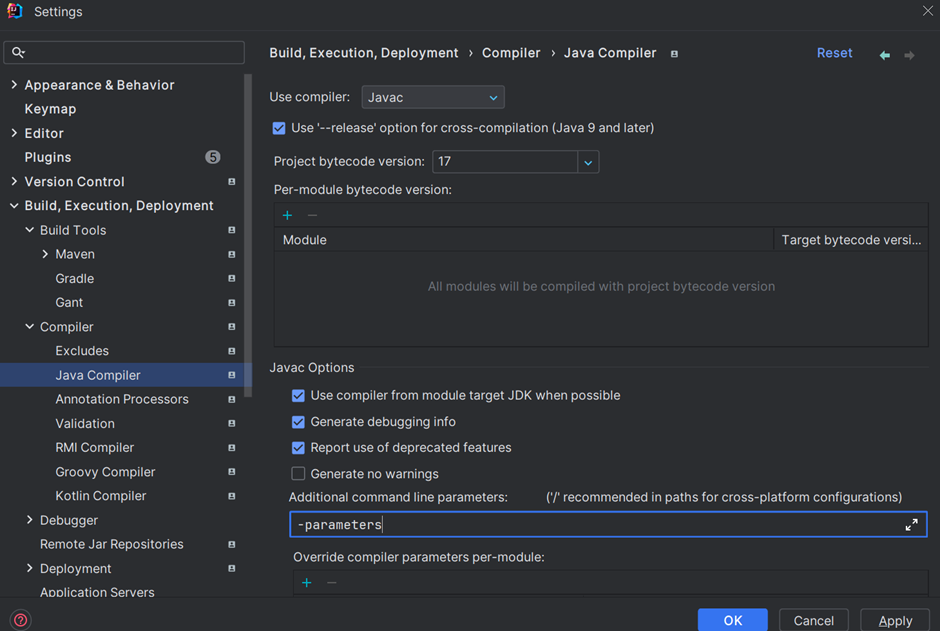Select Application Servers in tree
This screenshot has width=940, height=631.
(97, 592)
